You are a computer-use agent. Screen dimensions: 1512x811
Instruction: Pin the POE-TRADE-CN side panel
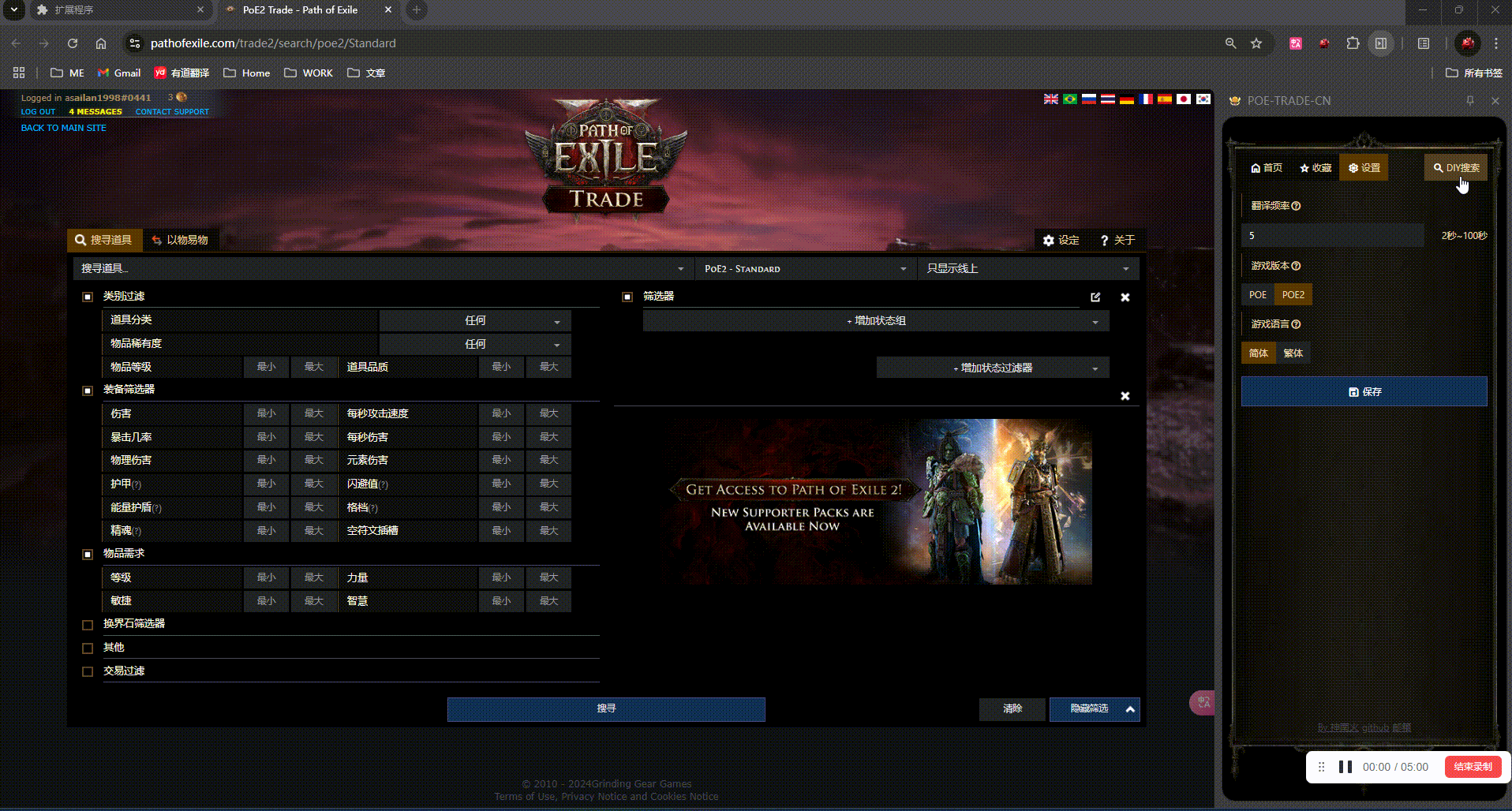coord(1470,101)
